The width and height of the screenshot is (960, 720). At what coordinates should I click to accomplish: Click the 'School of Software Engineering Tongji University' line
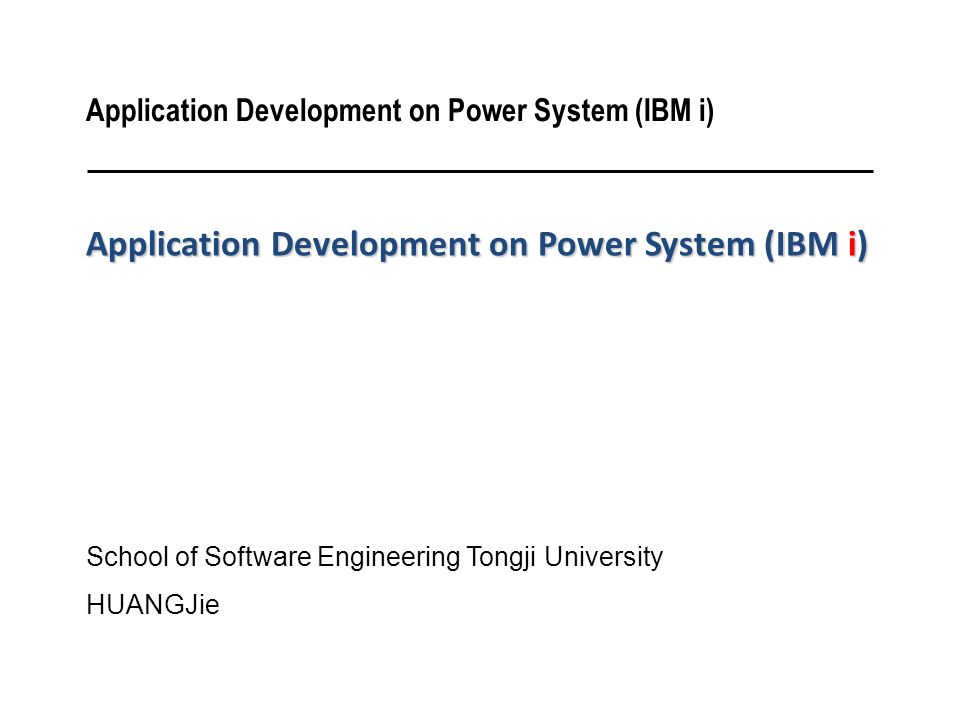pos(375,557)
